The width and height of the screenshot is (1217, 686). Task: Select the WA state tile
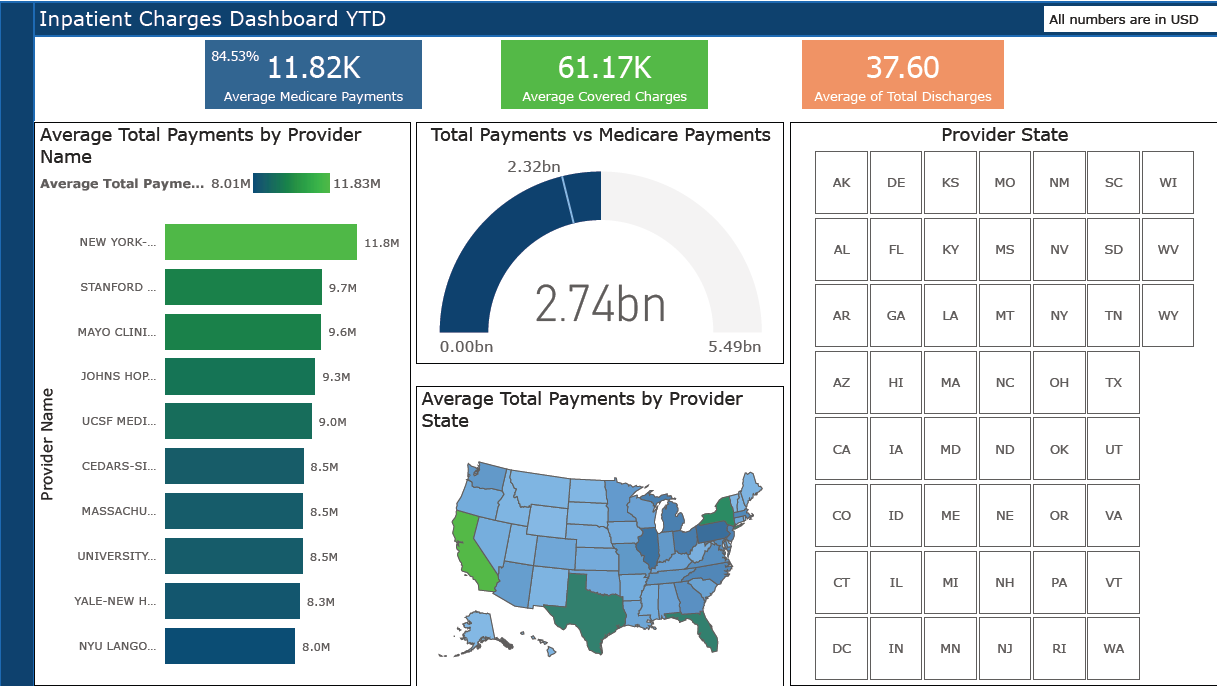(1113, 648)
